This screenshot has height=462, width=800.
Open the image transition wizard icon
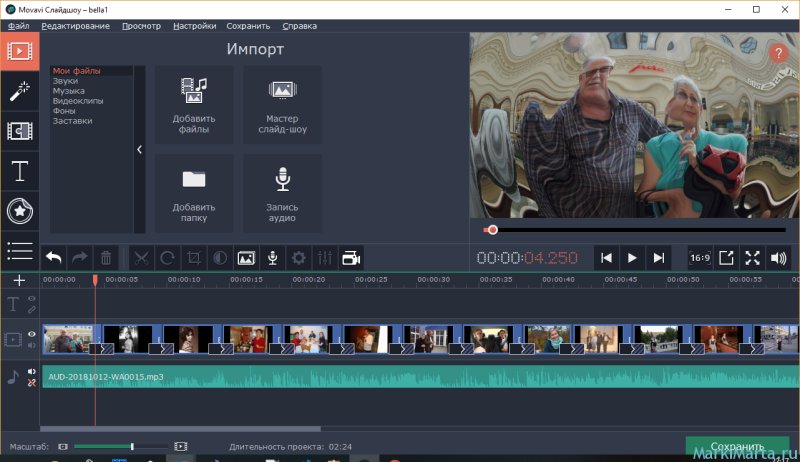click(x=246, y=258)
